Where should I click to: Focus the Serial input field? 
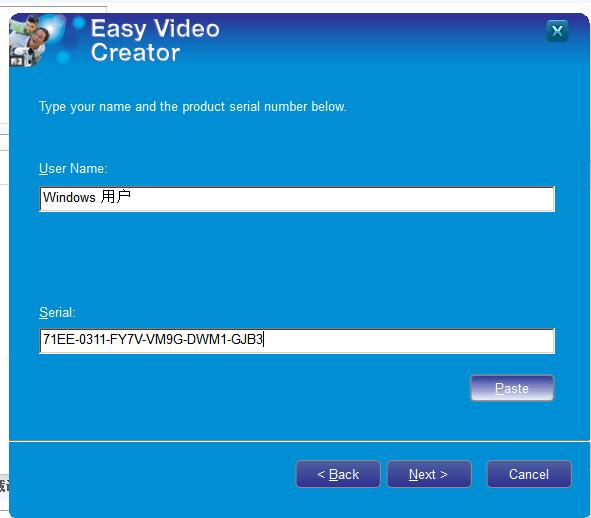[x=297, y=341]
